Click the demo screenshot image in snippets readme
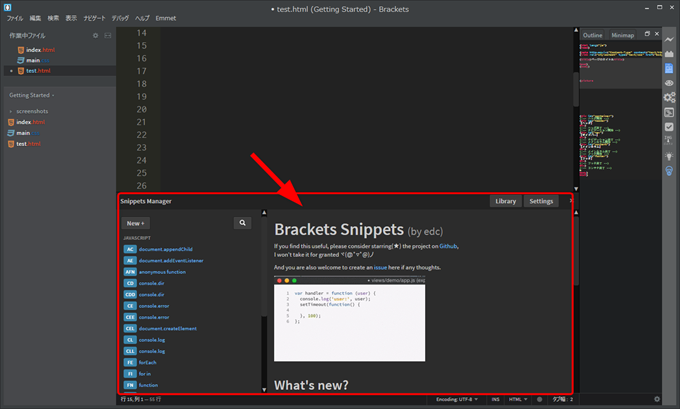The height and width of the screenshot is (409, 680). coord(350,319)
